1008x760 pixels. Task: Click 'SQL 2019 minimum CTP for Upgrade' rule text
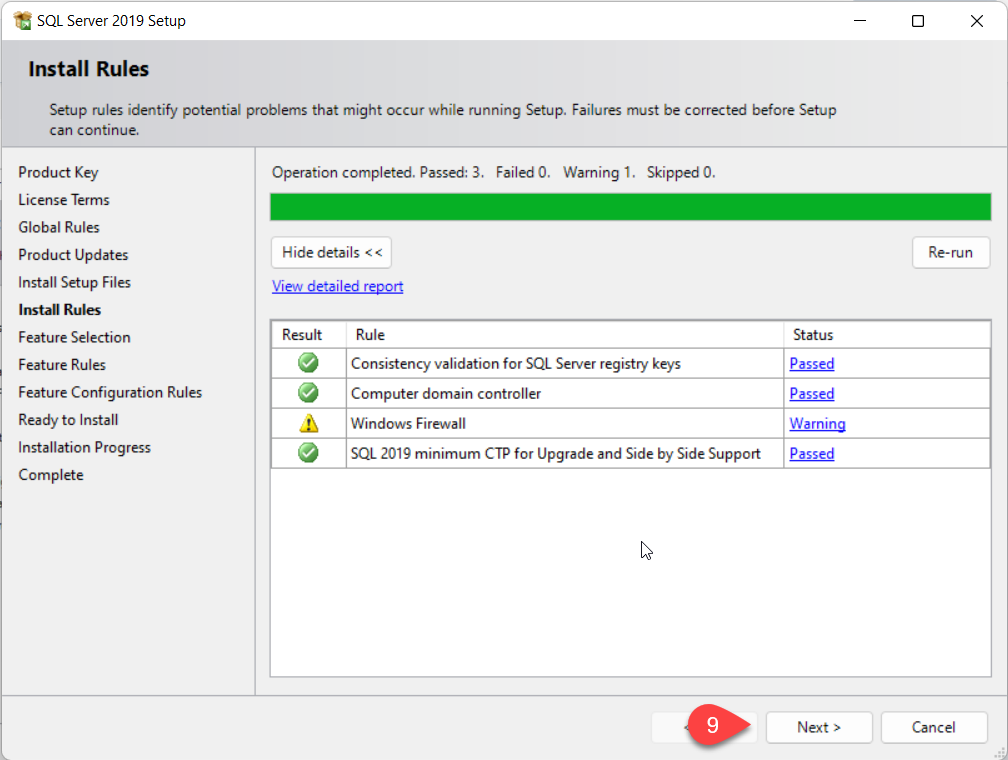(x=555, y=453)
